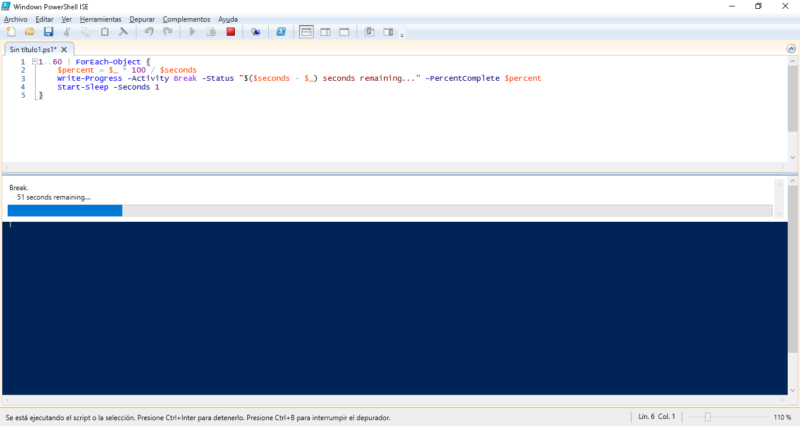800x426 pixels.
Task: Click the Open script folder icon
Action: coord(29,32)
